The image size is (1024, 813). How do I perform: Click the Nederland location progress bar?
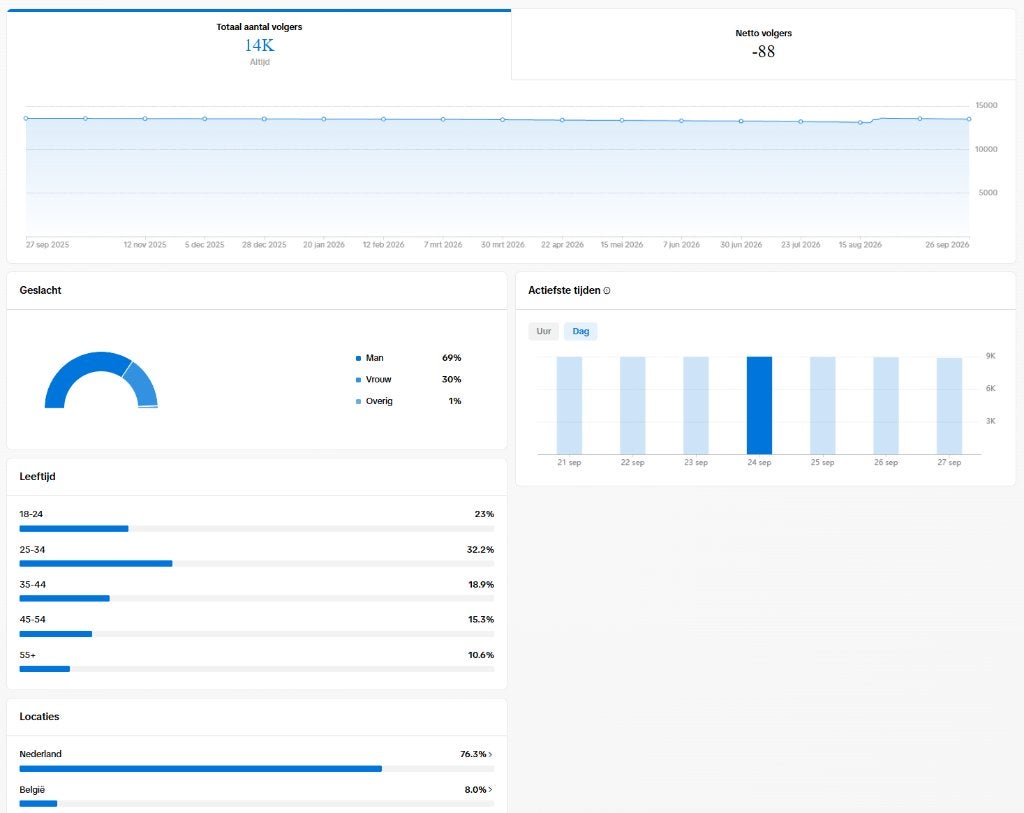click(257, 769)
